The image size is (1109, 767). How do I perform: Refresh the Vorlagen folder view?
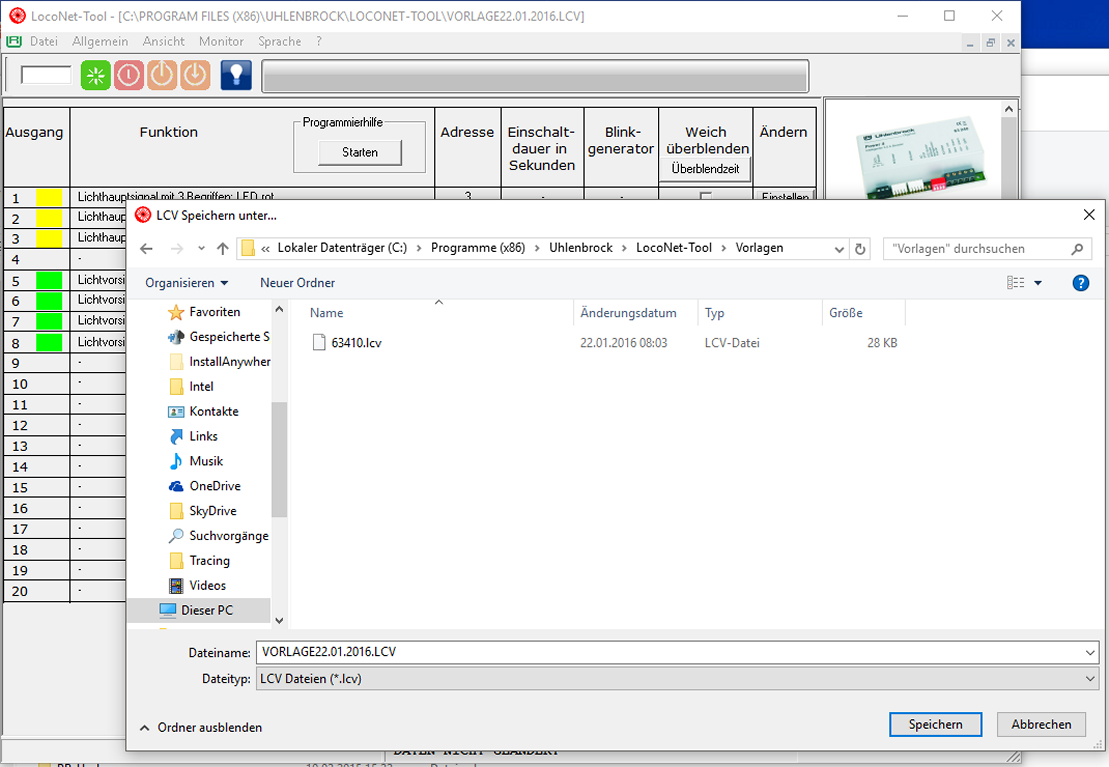tap(860, 248)
